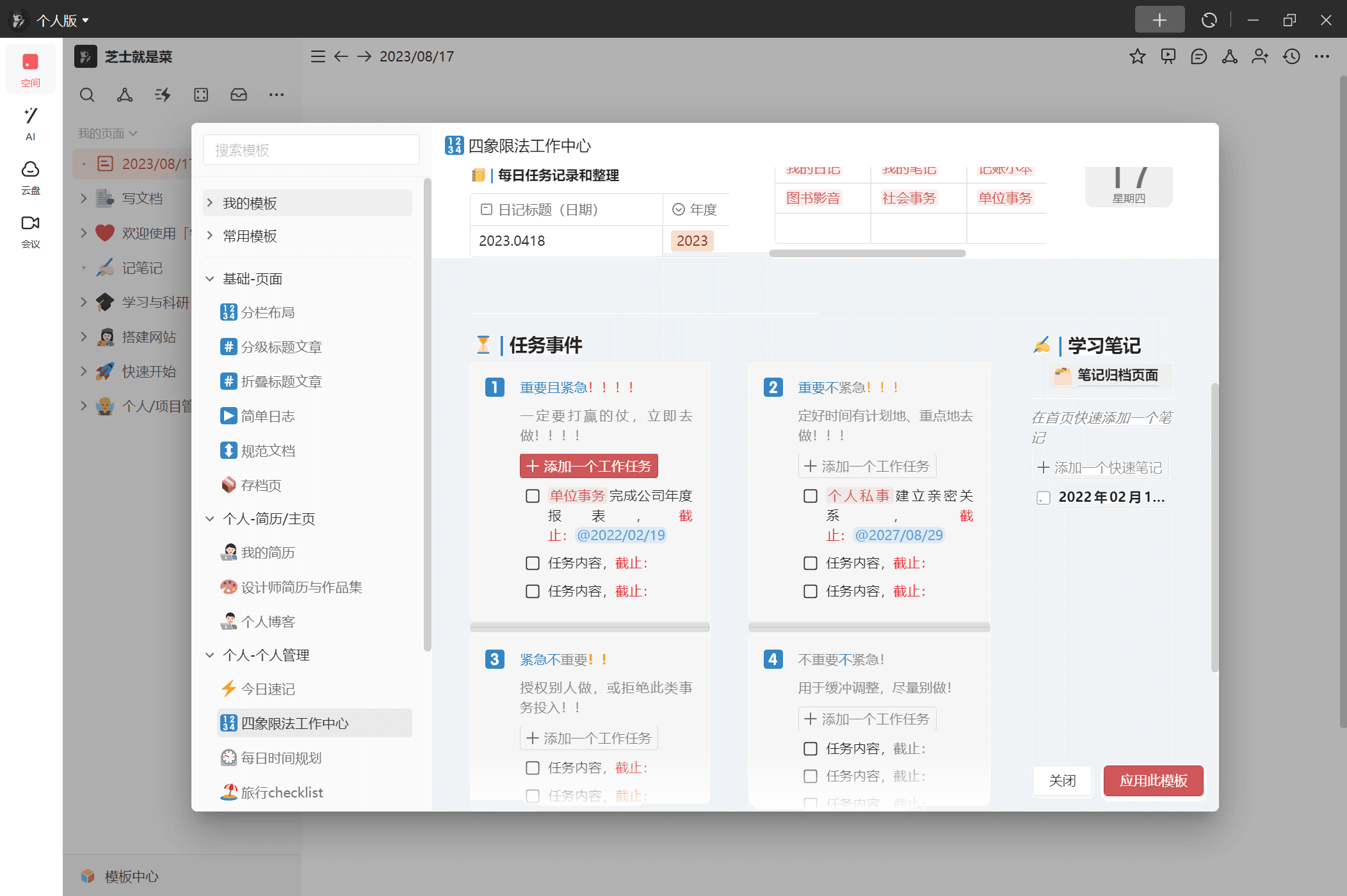Image resolution: width=1347 pixels, height=896 pixels.
Task: Click the preview pane vertical scrollbar
Action: [x=1214, y=527]
